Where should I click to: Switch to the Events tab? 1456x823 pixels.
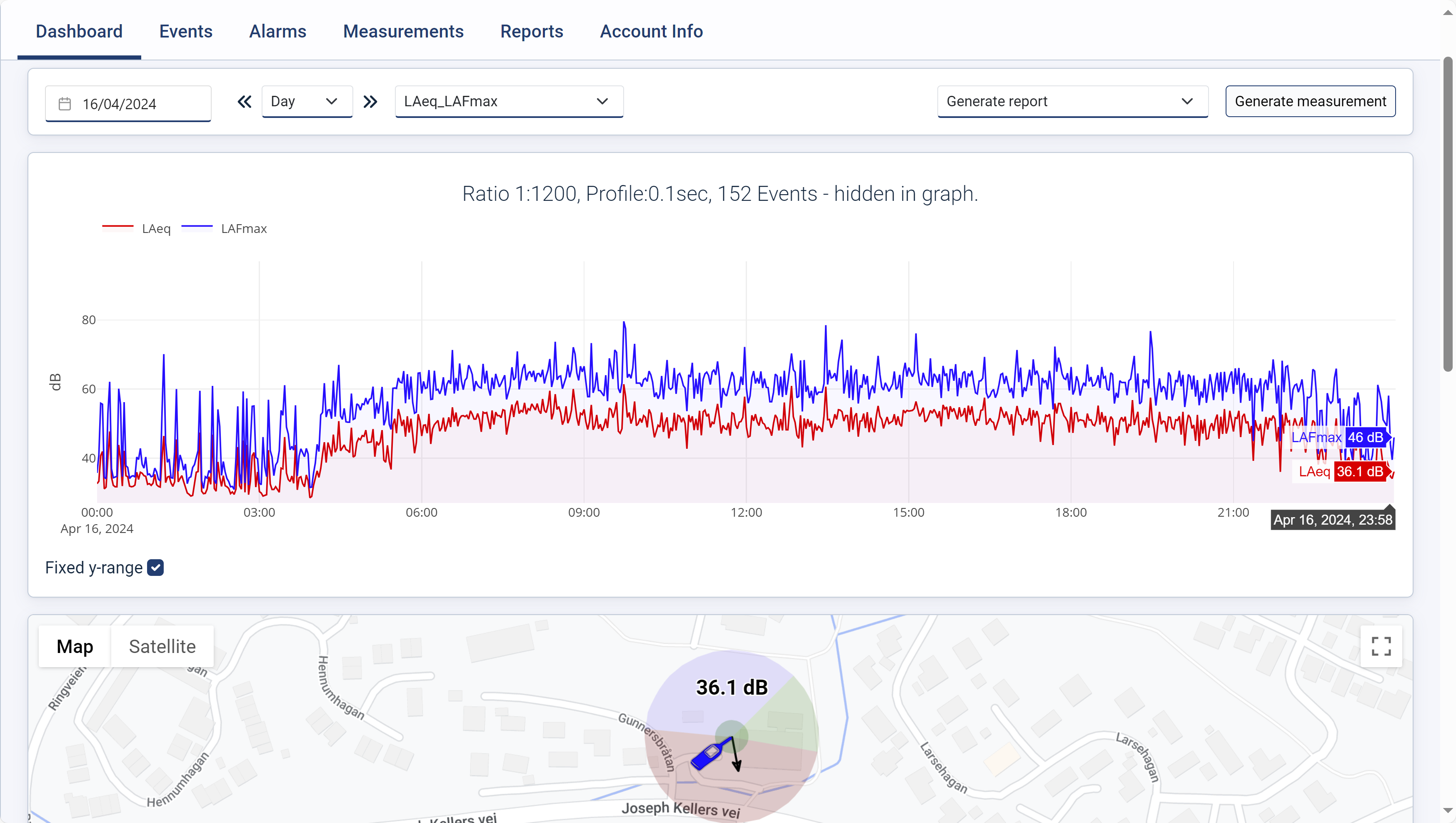(x=185, y=31)
